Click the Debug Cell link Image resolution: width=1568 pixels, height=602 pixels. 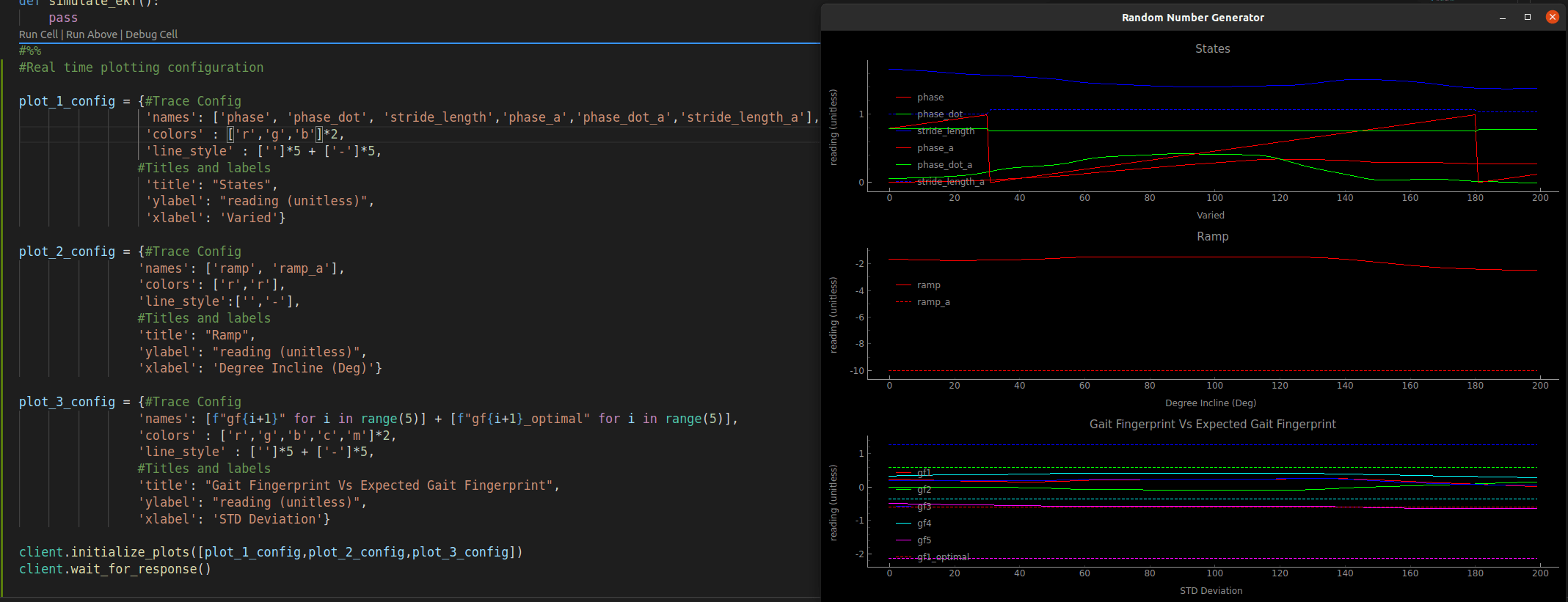pos(151,34)
